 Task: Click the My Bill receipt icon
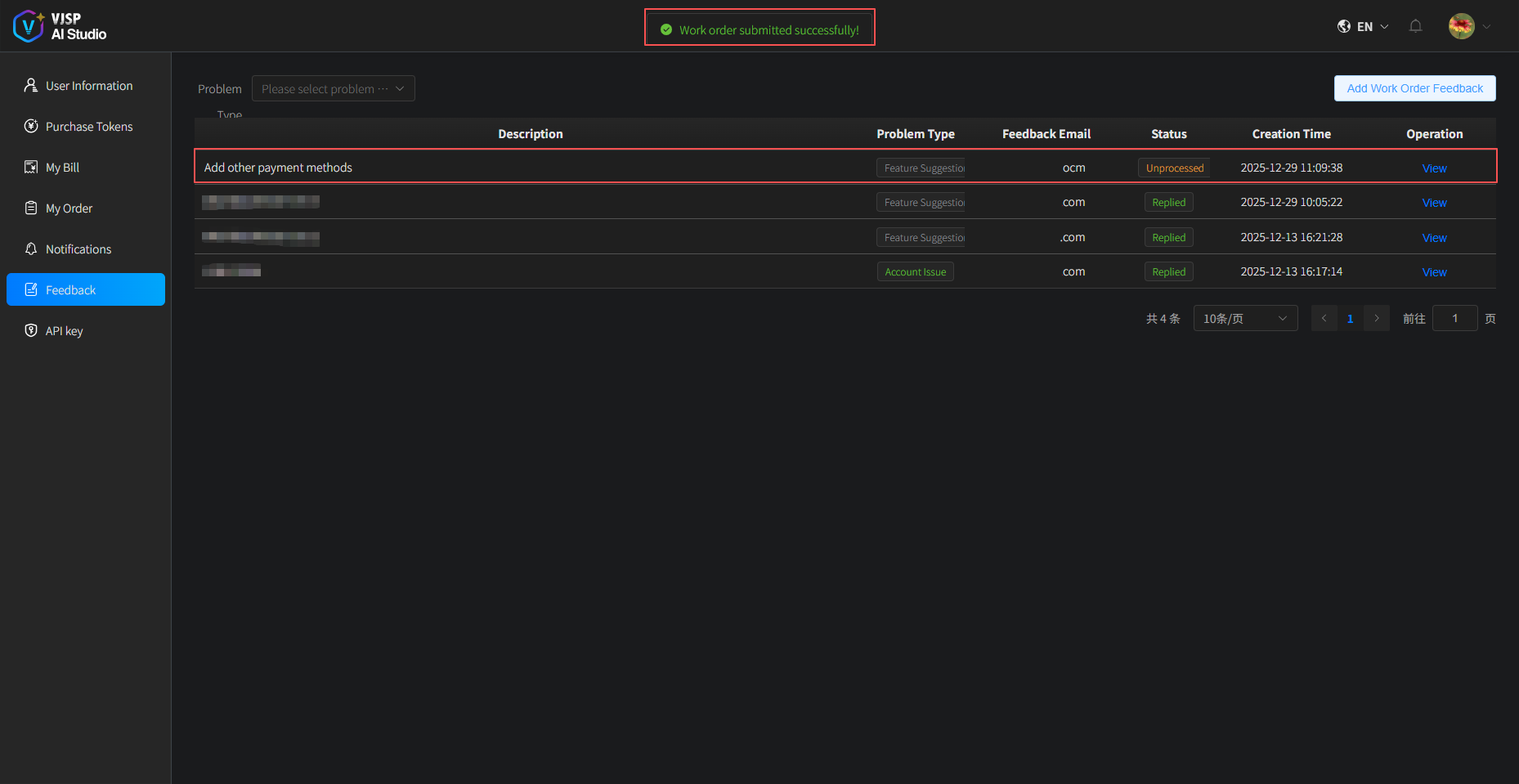click(x=31, y=167)
